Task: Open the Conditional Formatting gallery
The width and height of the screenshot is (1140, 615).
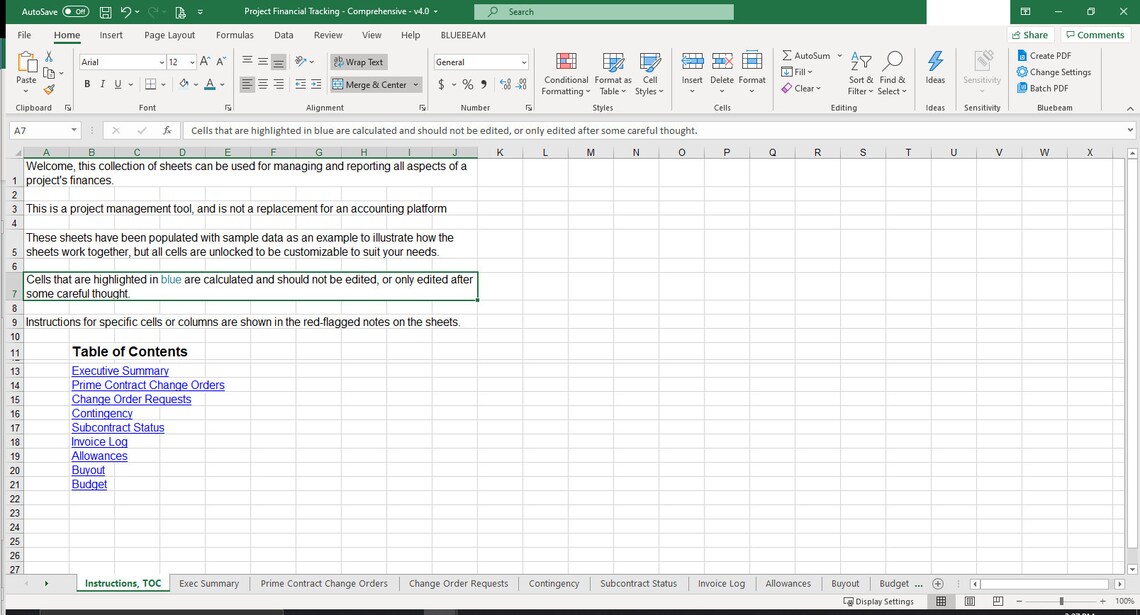Action: tap(565, 73)
